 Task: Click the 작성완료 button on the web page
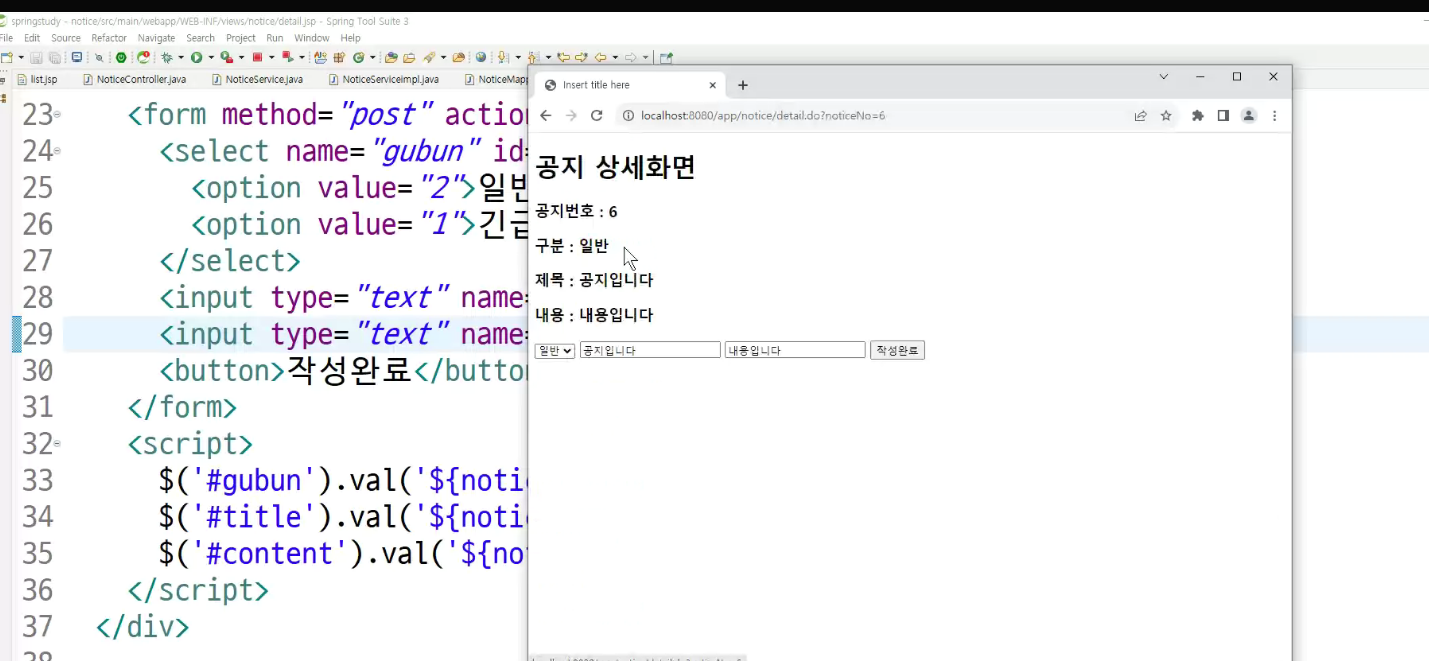(x=897, y=350)
